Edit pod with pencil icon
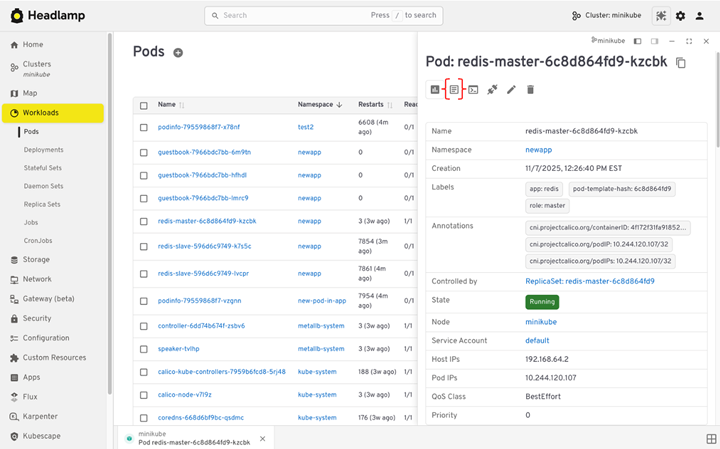 511,90
